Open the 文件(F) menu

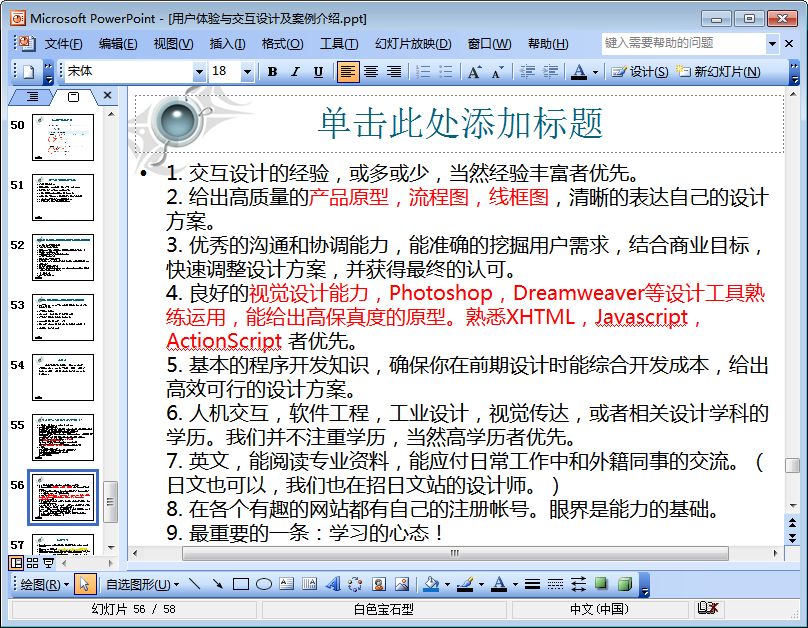point(63,44)
